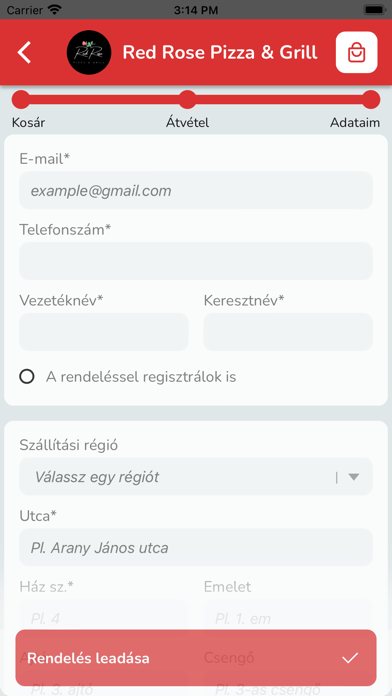Go to the Átvétel step dot
Image resolution: width=392 pixels, height=696 pixels.
(x=187, y=99)
